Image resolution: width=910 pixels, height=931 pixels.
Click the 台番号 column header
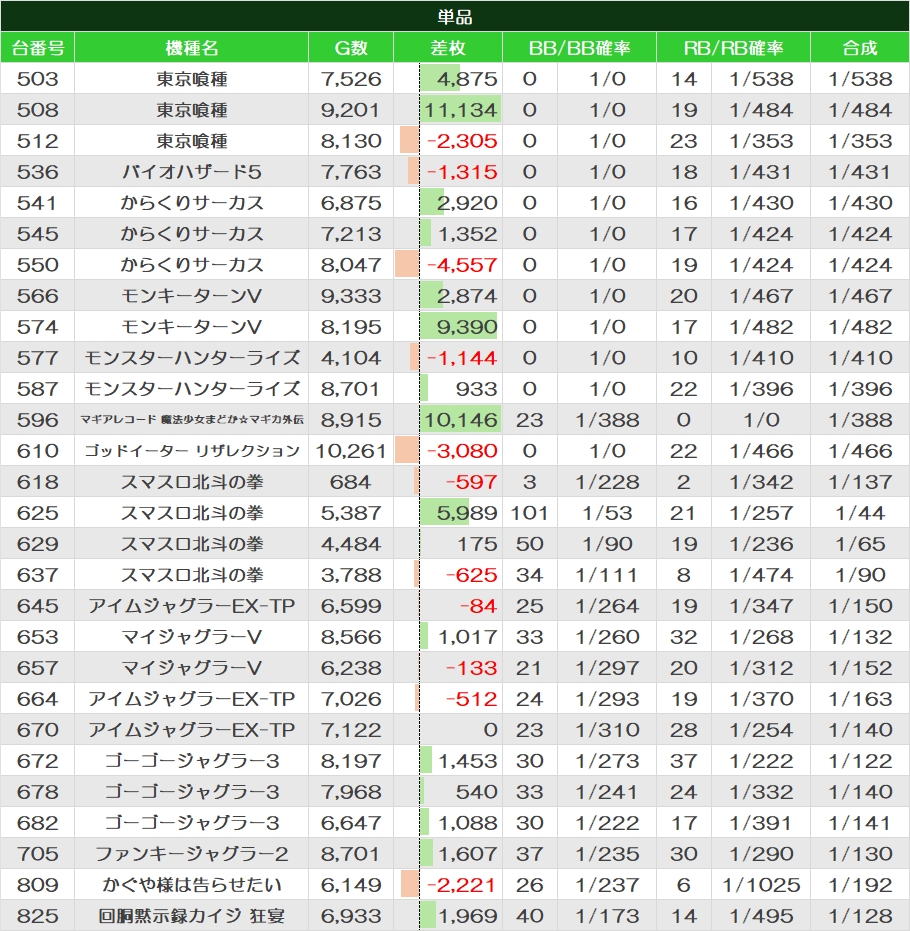[x=37, y=48]
